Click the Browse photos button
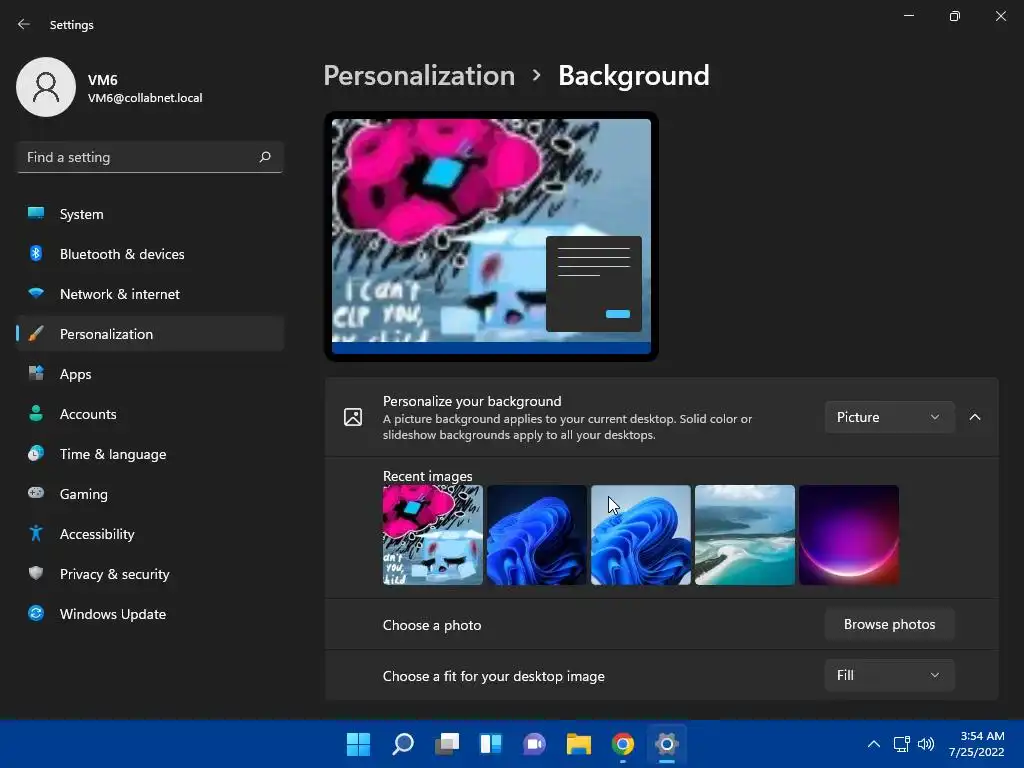Screen dimensions: 1024x768 click(x=889, y=624)
